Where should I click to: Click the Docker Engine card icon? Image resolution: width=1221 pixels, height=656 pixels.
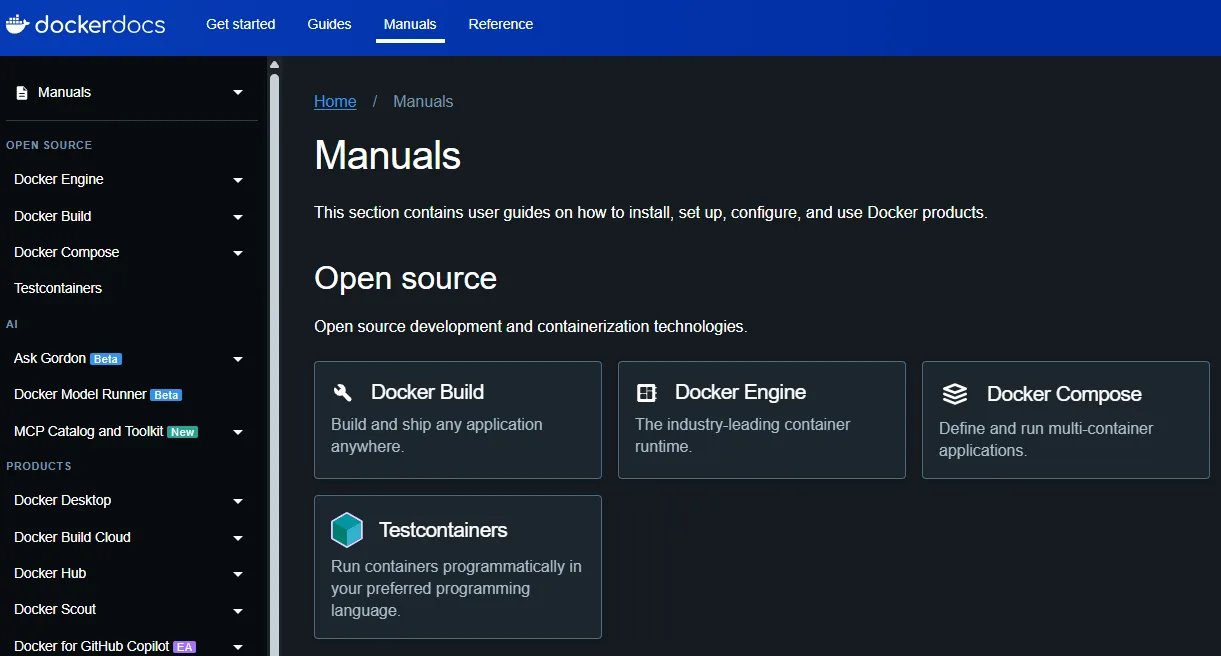pyautogui.click(x=647, y=393)
